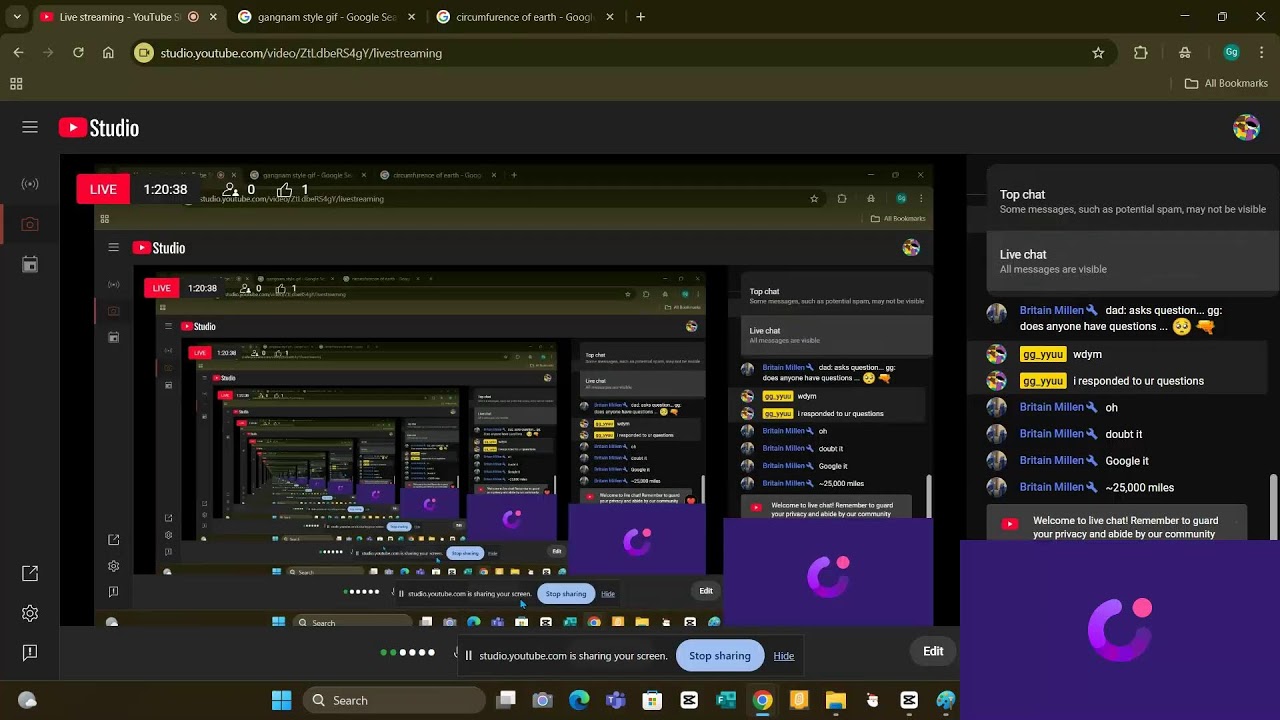This screenshot has height=720, width=1280.
Task: Open the Apps grid in the bookmarks bar
Action: click(x=16, y=84)
